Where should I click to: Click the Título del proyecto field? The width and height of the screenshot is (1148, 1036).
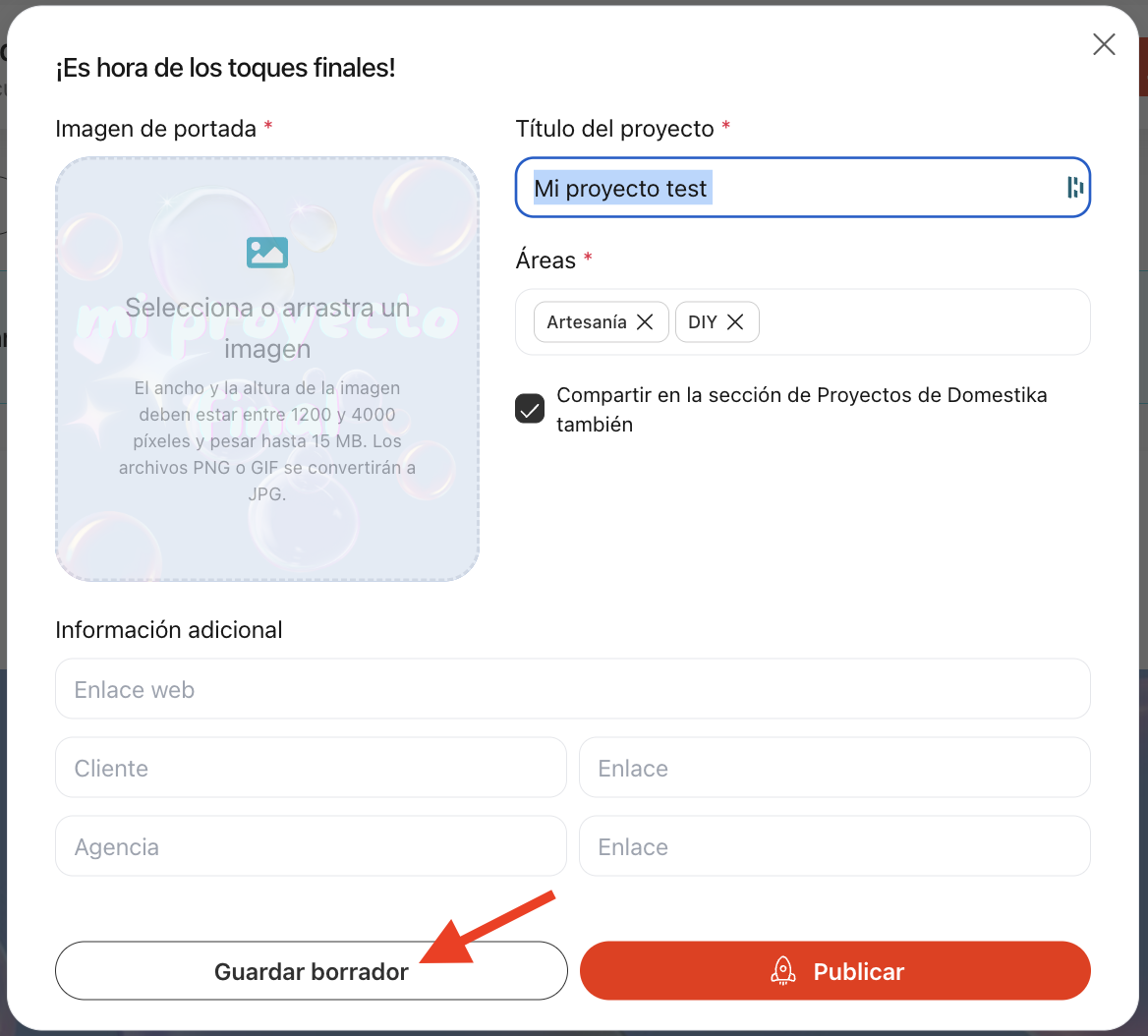click(x=802, y=188)
